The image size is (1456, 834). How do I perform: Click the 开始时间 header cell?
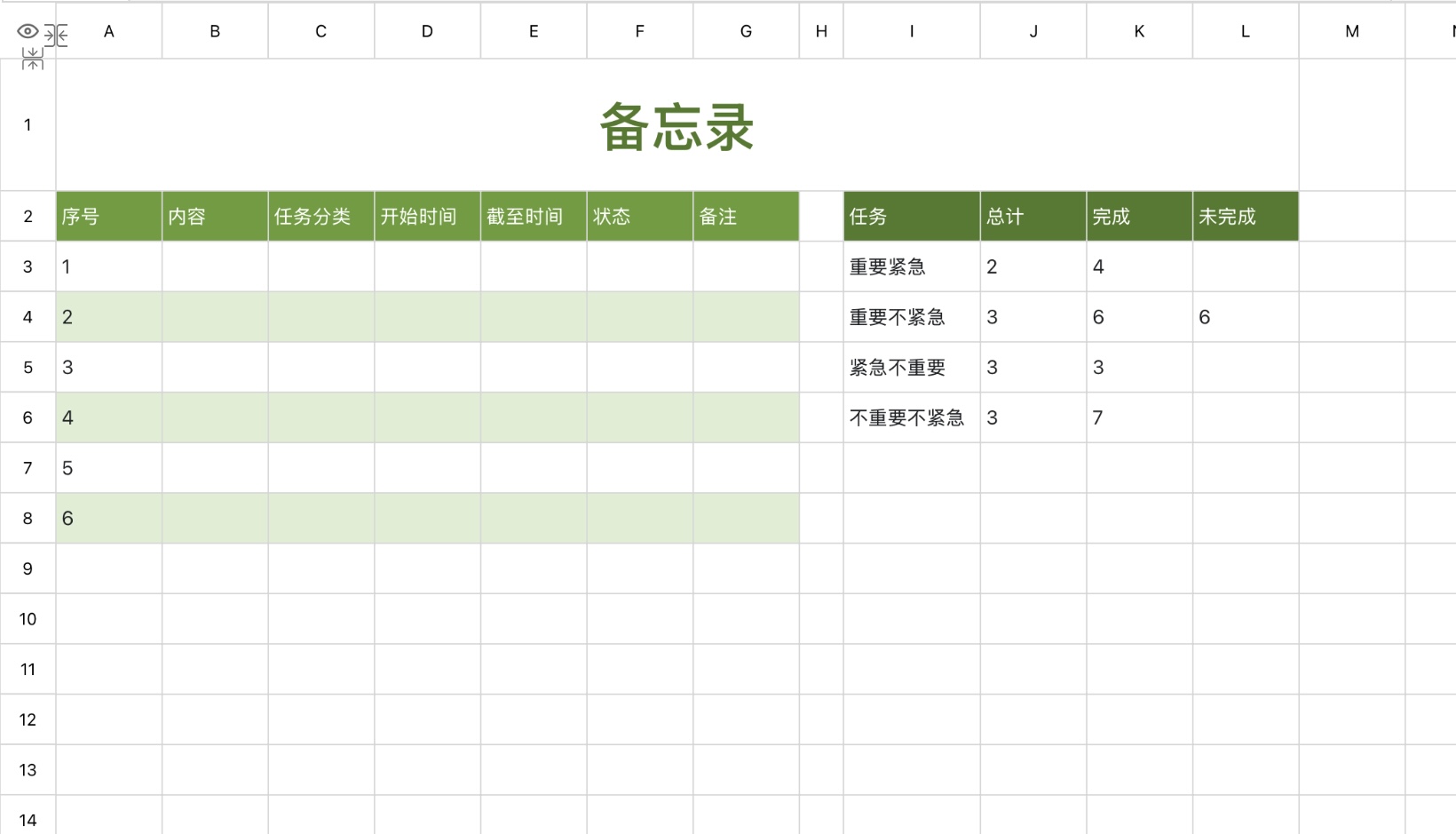[427, 216]
